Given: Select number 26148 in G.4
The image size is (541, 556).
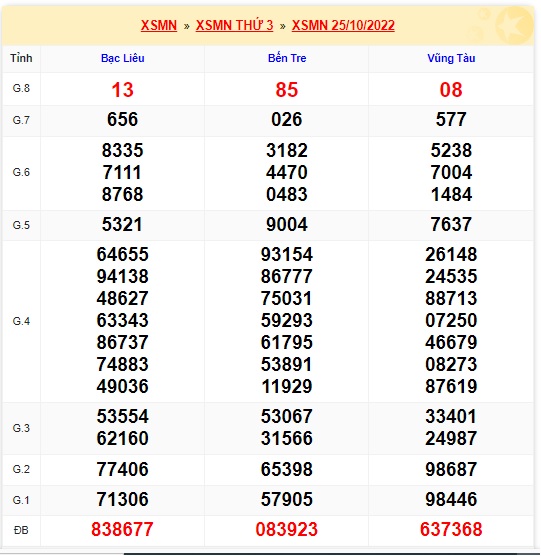Looking at the screenshot, I should coord(451,254).
